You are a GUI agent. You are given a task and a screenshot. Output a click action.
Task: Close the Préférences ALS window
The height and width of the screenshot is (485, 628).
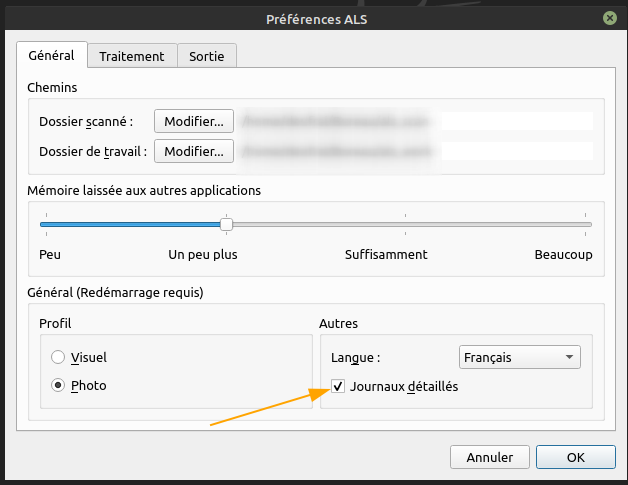pyautogui.click(x=609, y=18)
